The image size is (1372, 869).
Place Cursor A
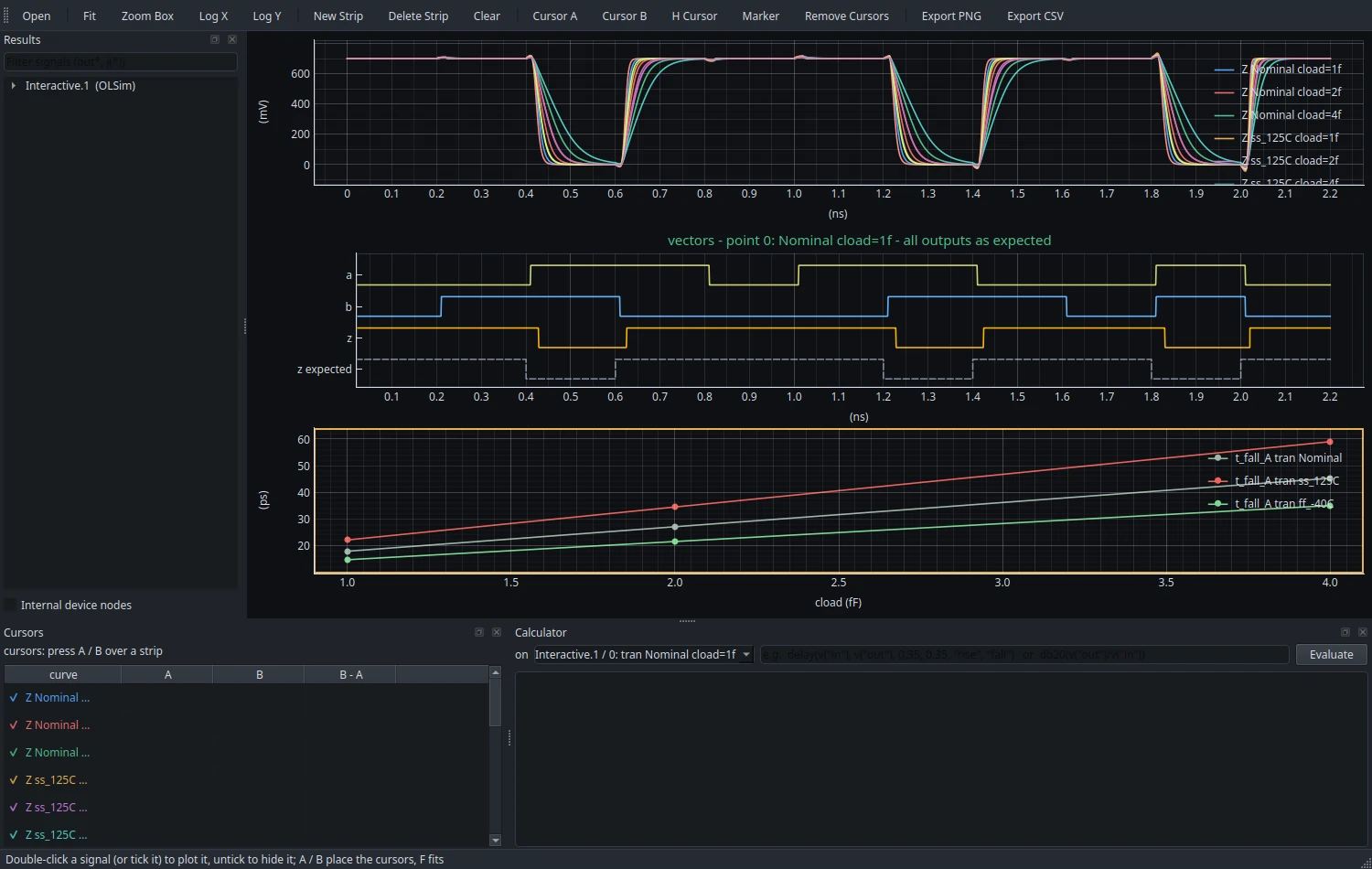click(x=555, y=16)
